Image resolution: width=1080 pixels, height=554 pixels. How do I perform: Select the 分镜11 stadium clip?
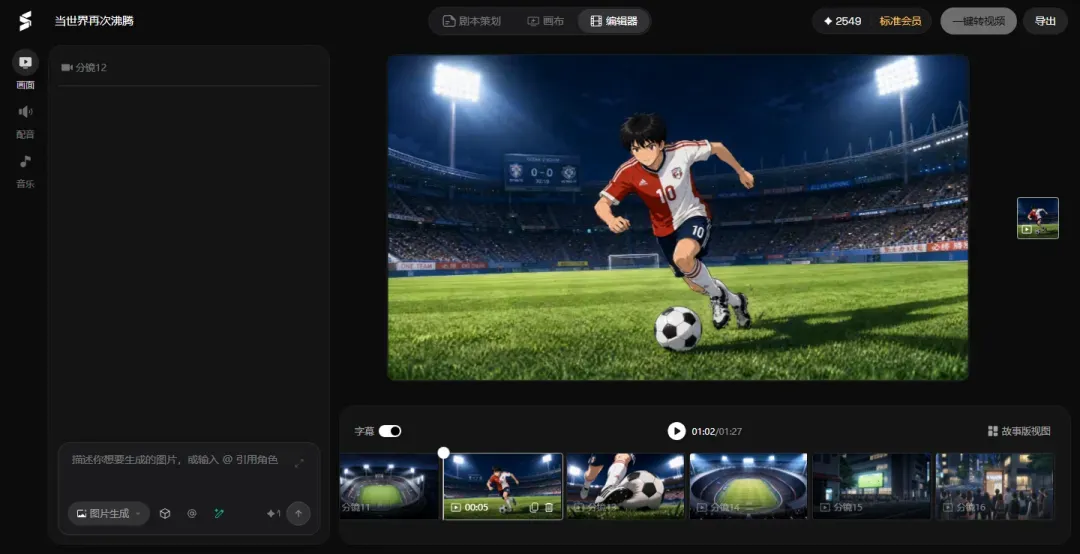pyautogui.click(x=388, y=486)
